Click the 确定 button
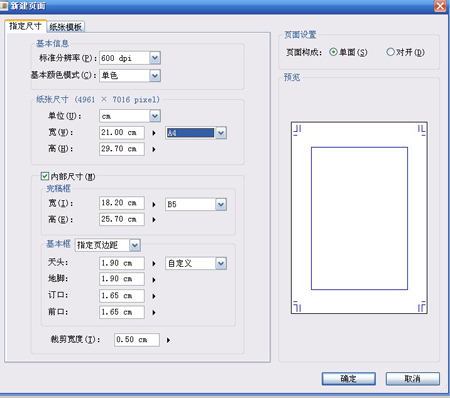Viewport: 450px width, 398px height. 349,379
